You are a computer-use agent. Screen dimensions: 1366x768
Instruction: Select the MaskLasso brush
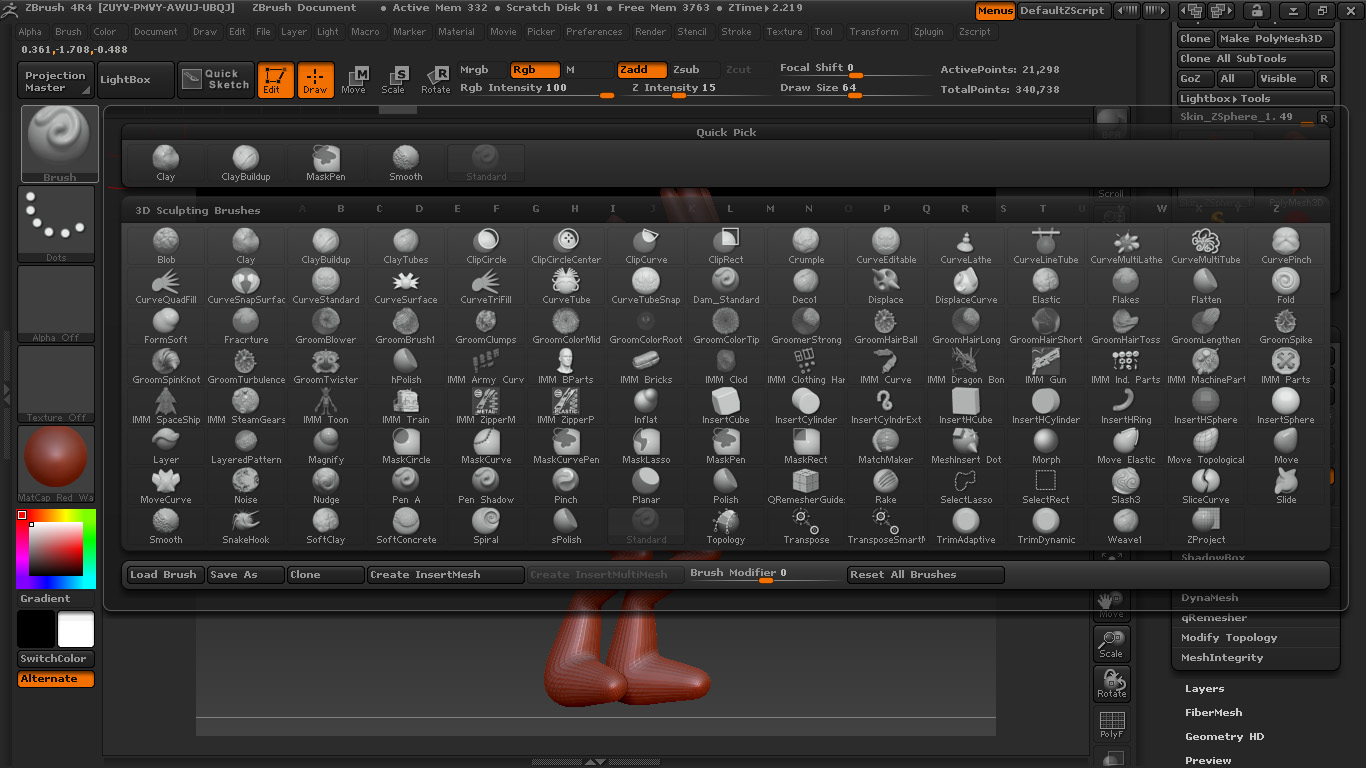(x=646, y=446)
